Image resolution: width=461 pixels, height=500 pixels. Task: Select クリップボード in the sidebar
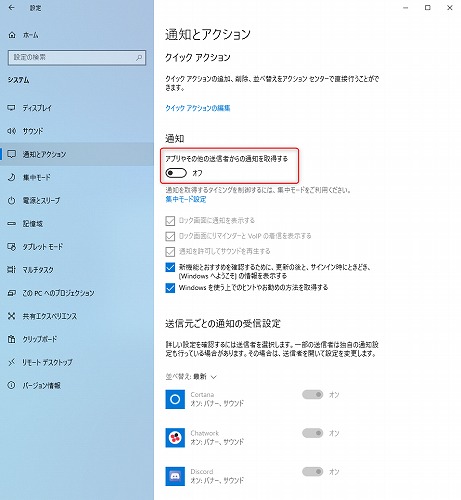point(77,339)
